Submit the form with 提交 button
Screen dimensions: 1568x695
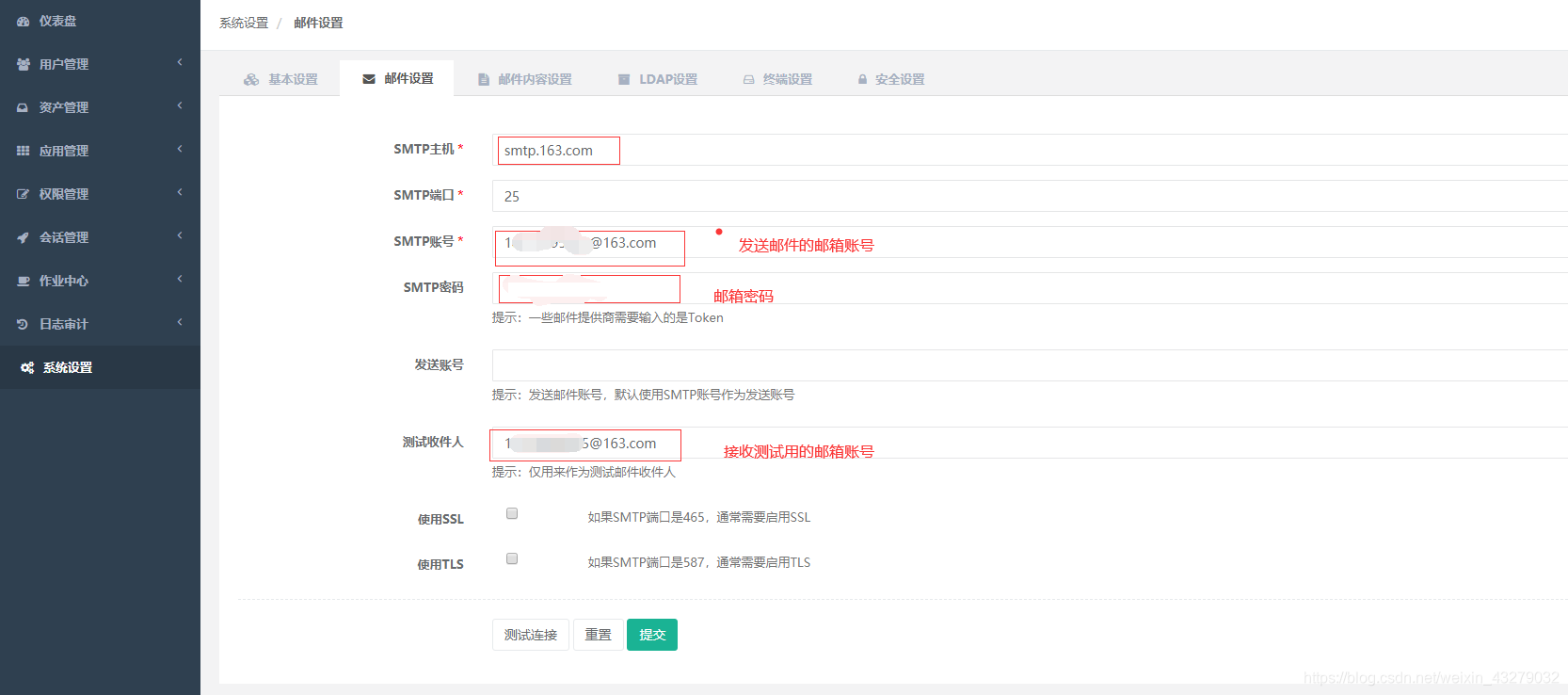[x=652, y=635]
